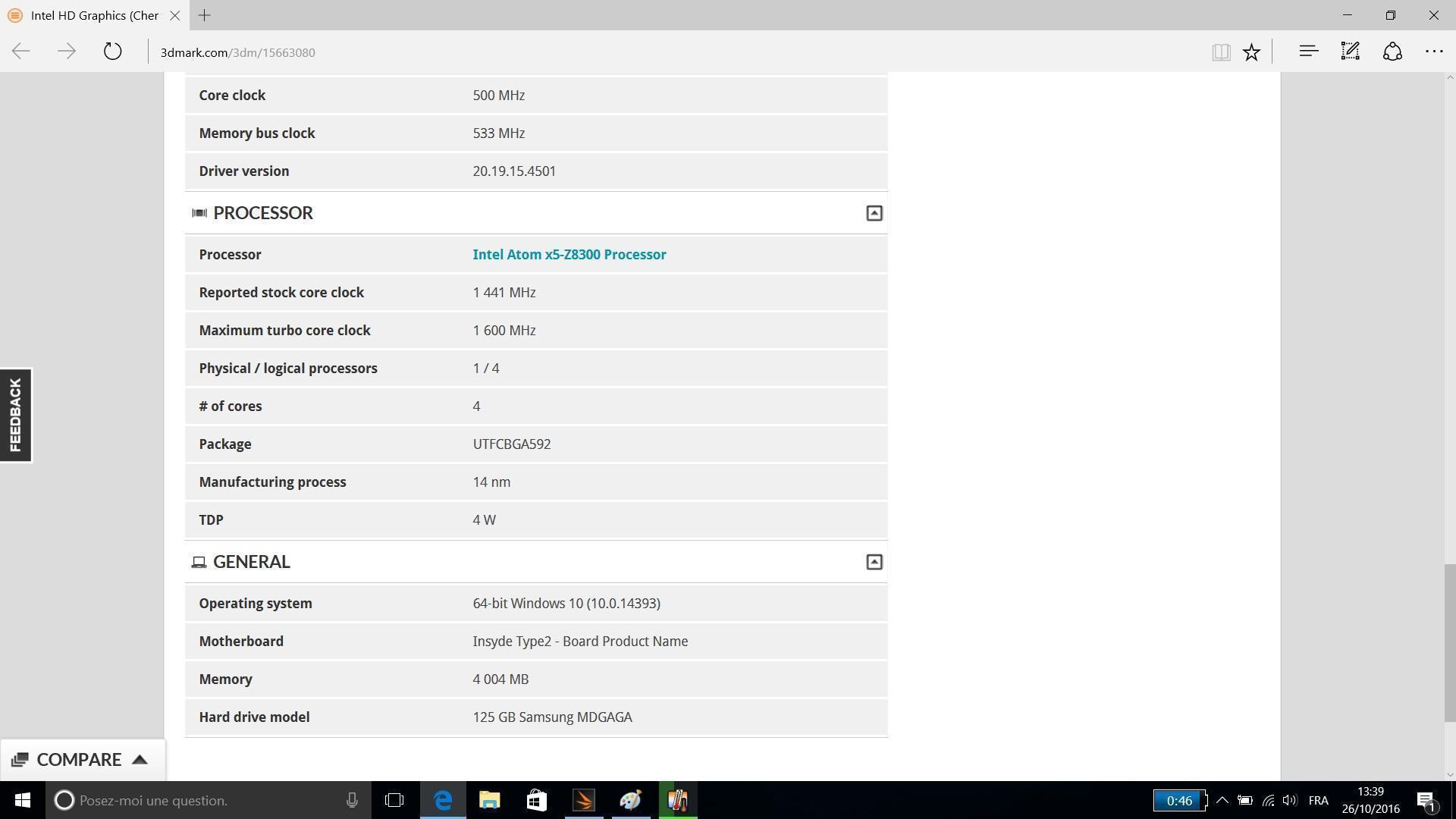Open the Windows Store taskbar icon
Viewport: 1456px width, 819px height.
click(x=536, y=800)
